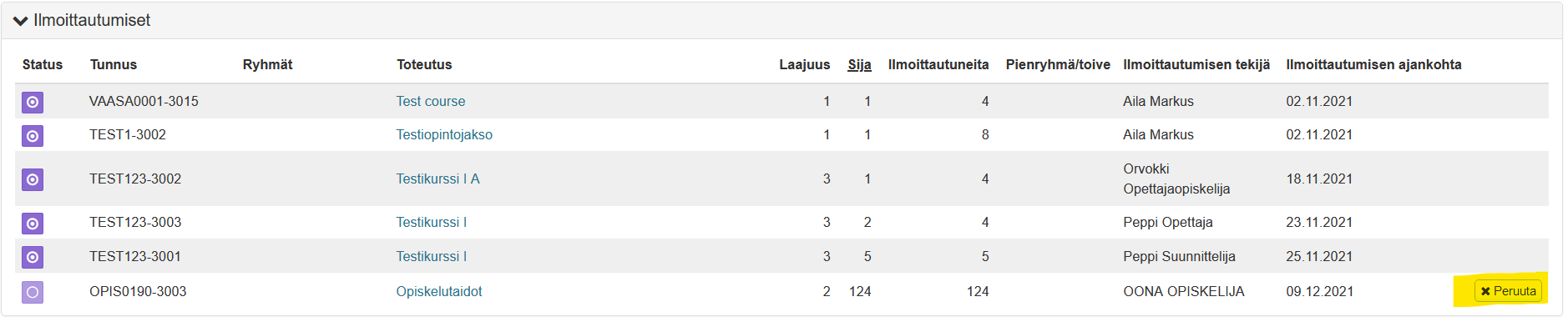Open Testikurssi I link for TEST123-3003
The width and height of the screenshot is (1568, 322).
pos(432,222)
